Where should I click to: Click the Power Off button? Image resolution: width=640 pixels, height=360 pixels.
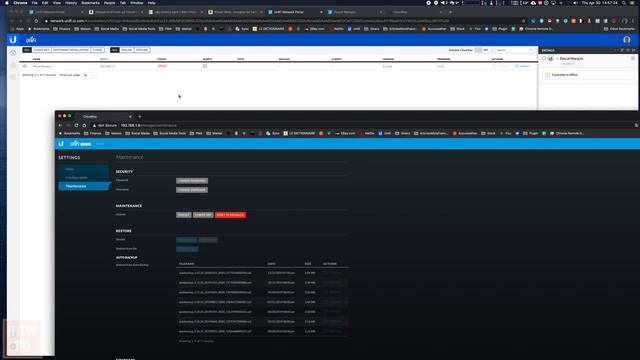click(x=203, y=215)
